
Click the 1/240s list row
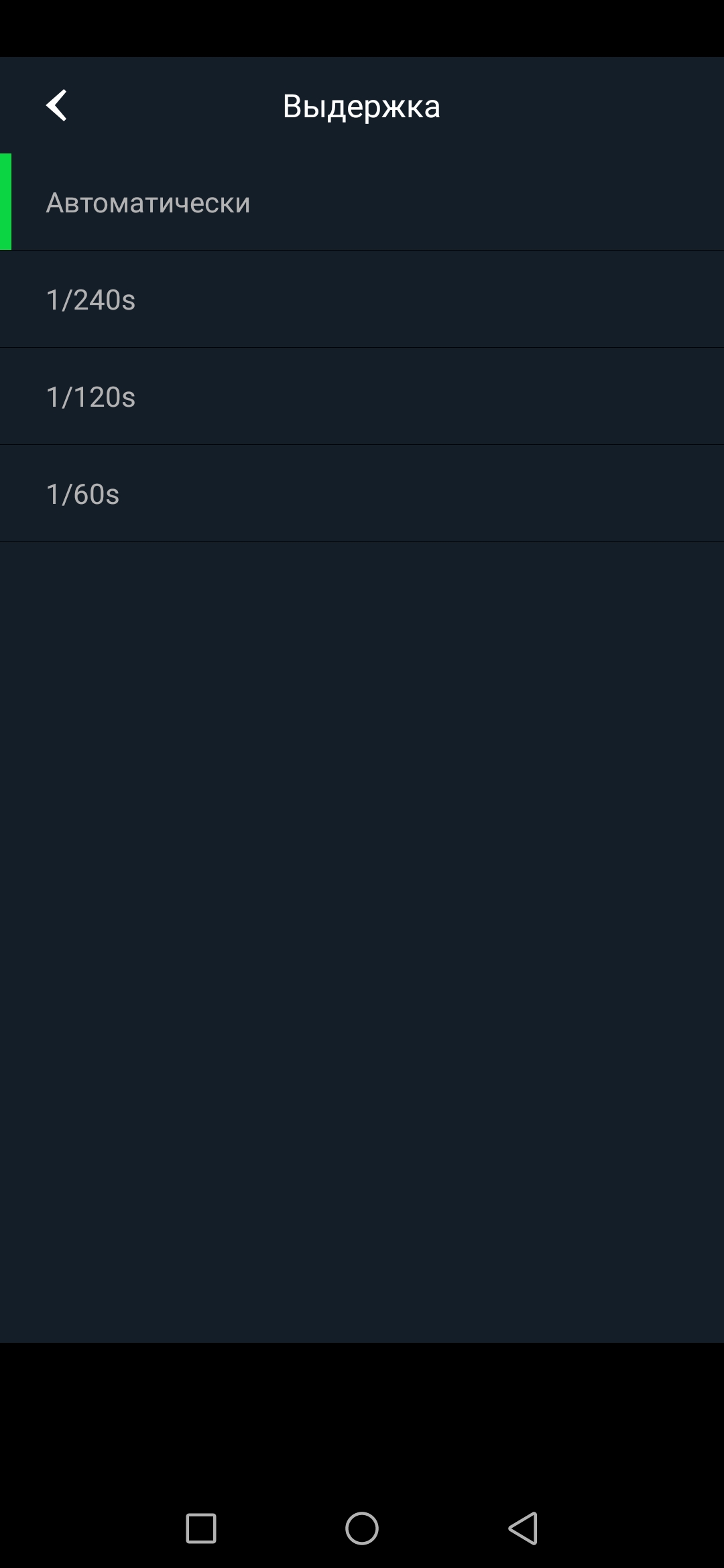pos(362,300)
